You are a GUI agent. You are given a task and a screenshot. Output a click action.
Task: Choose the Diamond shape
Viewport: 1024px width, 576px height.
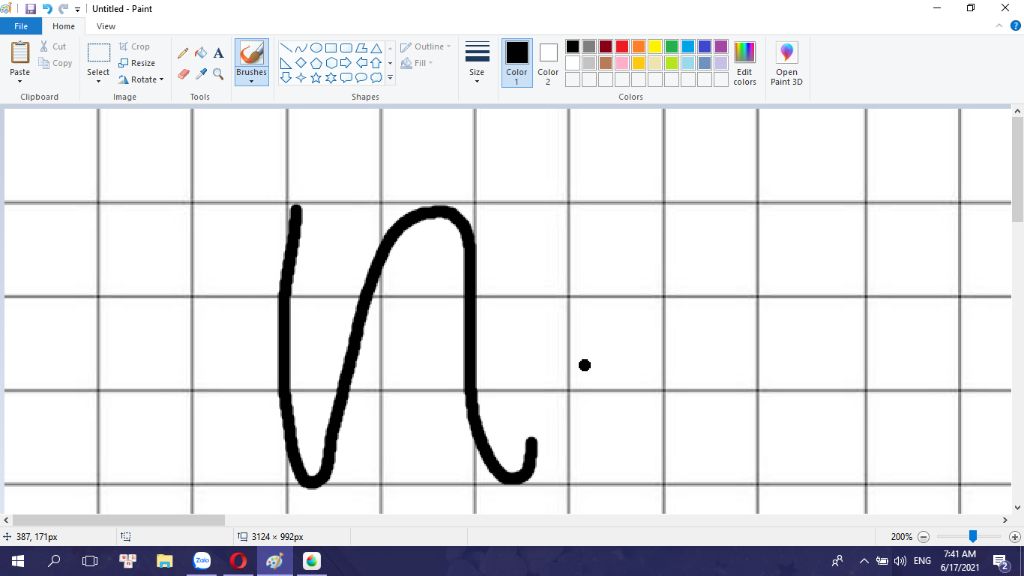click(300, 63)
